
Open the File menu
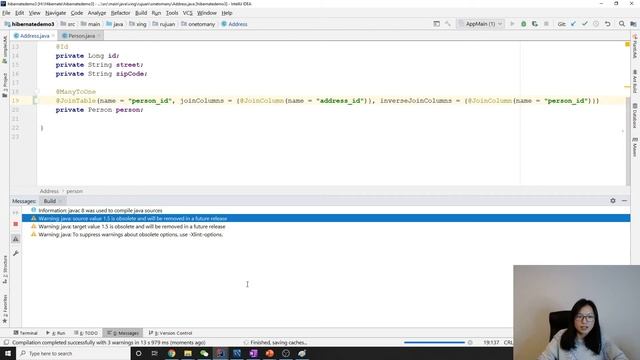(x=6, y=13)
